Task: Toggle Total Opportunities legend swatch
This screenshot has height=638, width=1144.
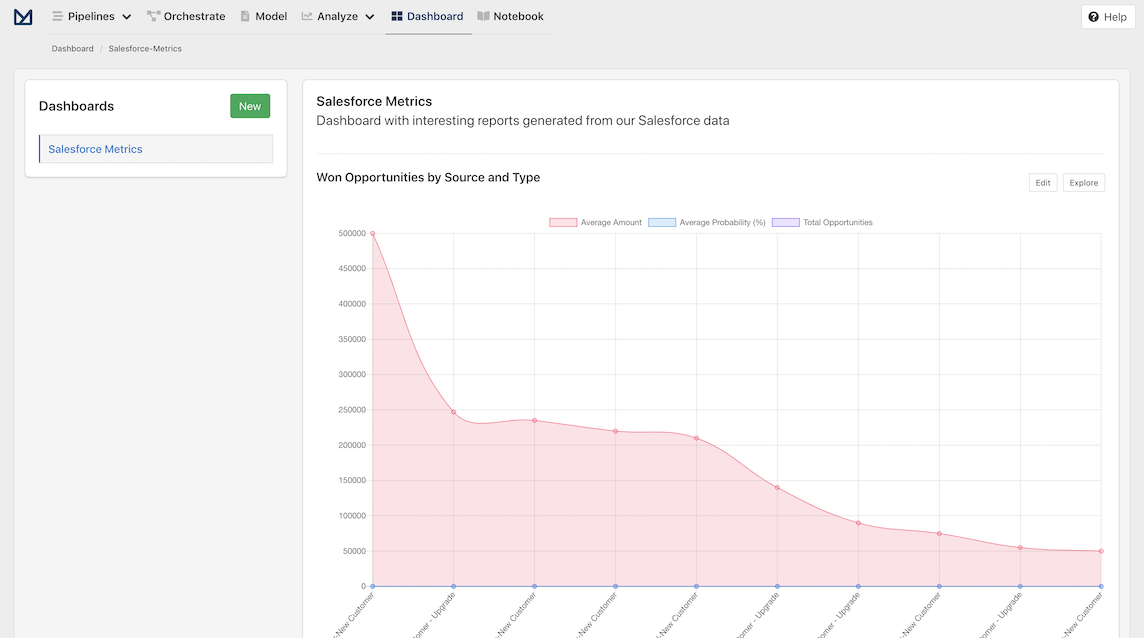Action: pyautogui.click(x=786, y=223)
